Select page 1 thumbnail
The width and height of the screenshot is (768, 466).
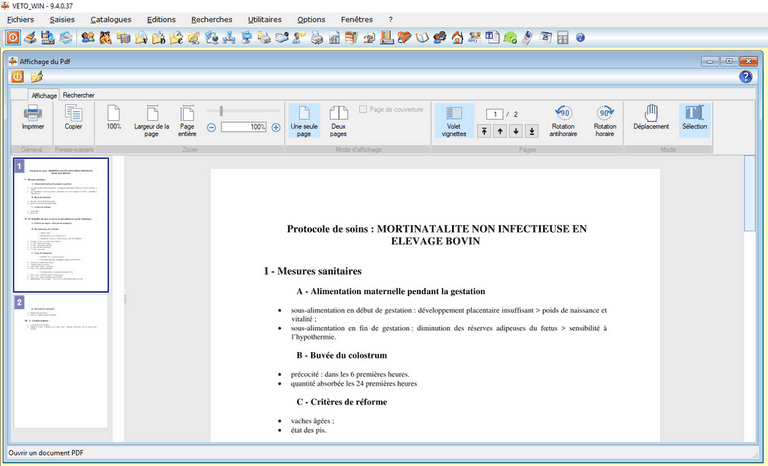point(61,225)
